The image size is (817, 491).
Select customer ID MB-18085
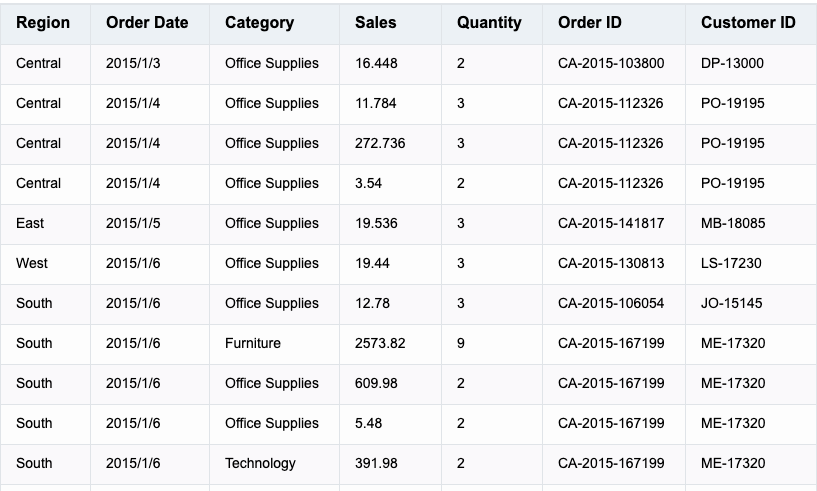(x=733, y=223)
